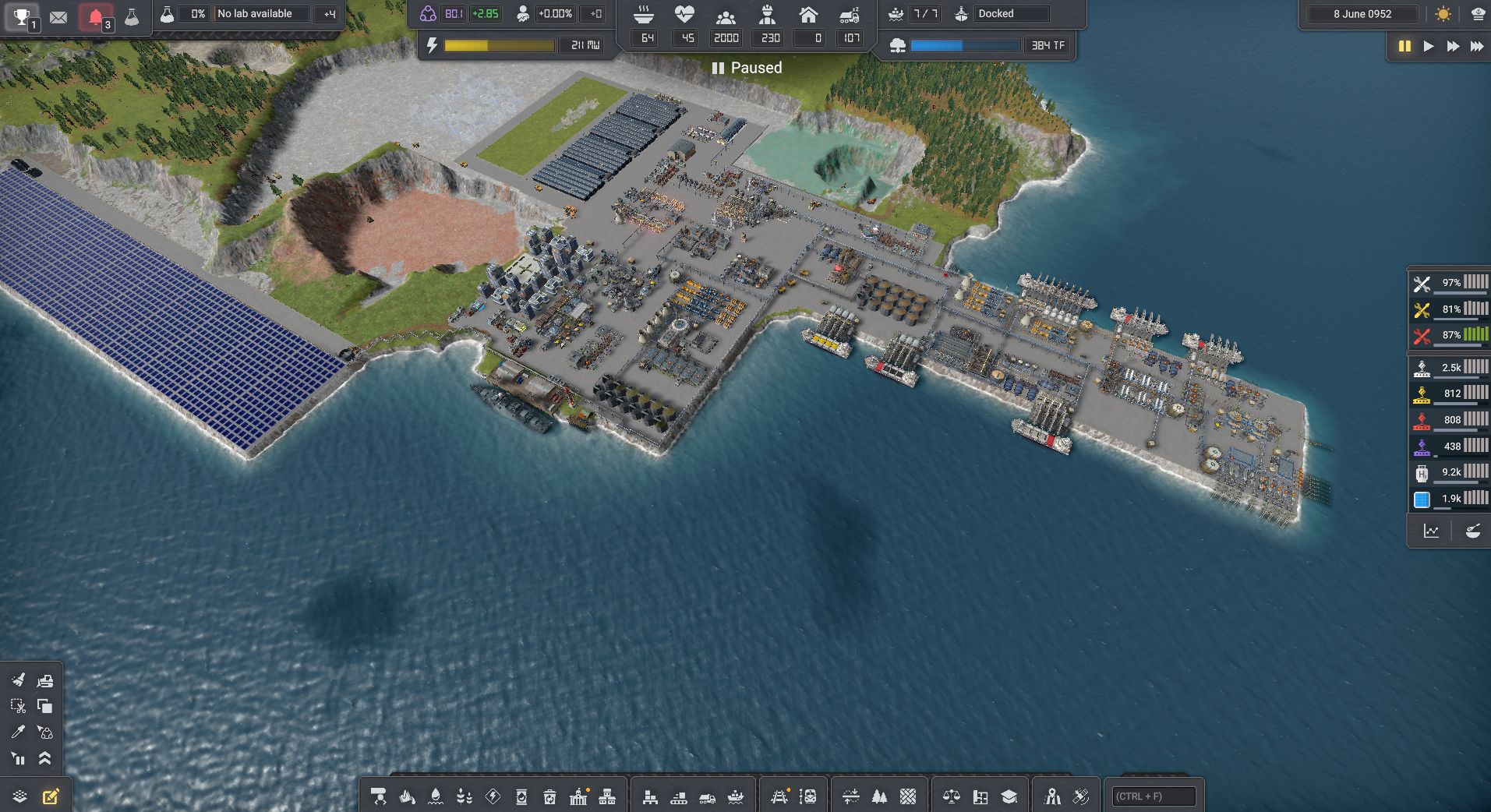
Task: Select the copy tool
Action: (45, 706)
